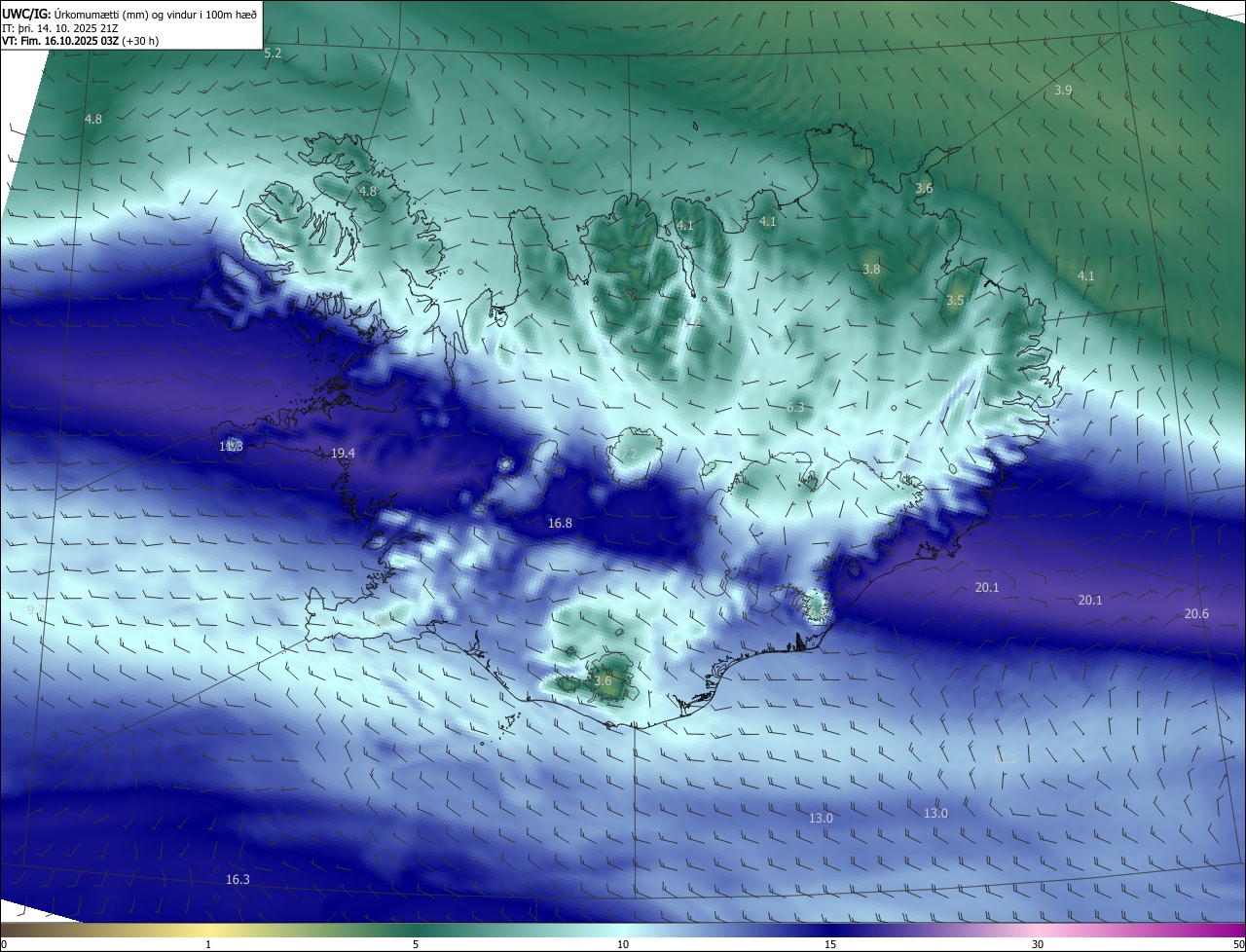Select the 19.4 value label

pyautogui.click(x=343, y=454)
